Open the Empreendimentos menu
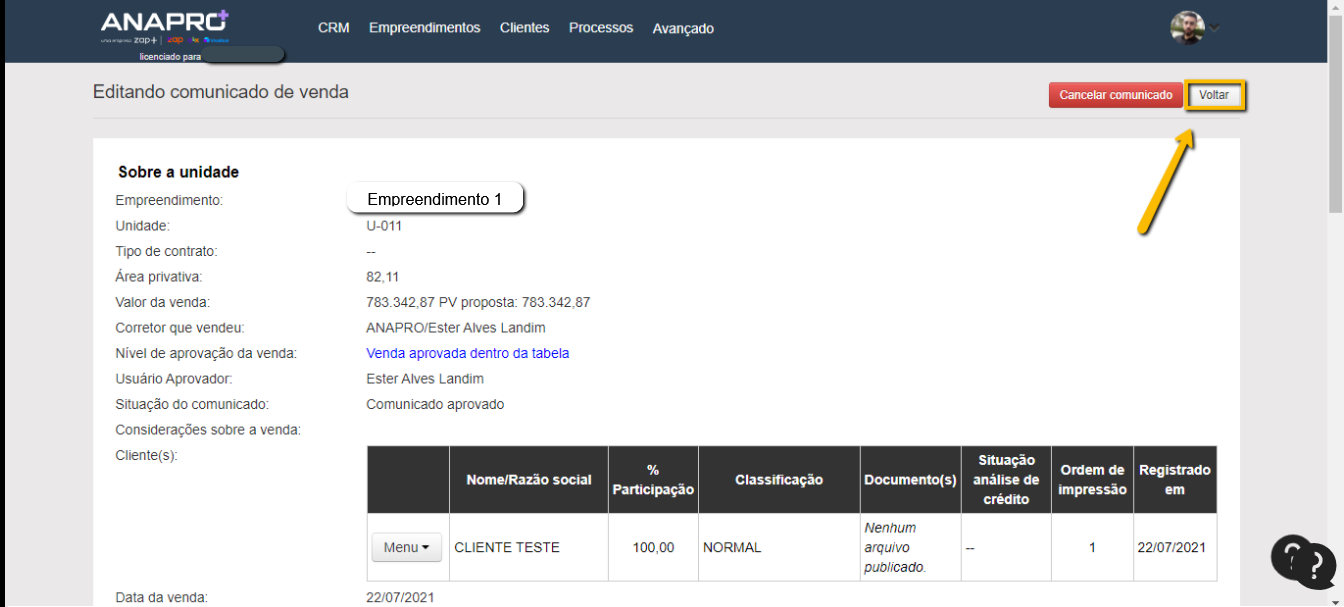Screen dimensions: 1344x607 (x=424, y=28)
